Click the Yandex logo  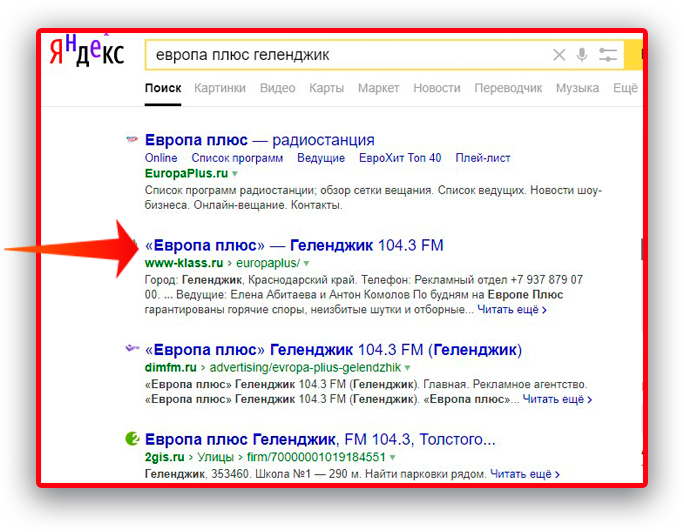click(x=86, y=49)
